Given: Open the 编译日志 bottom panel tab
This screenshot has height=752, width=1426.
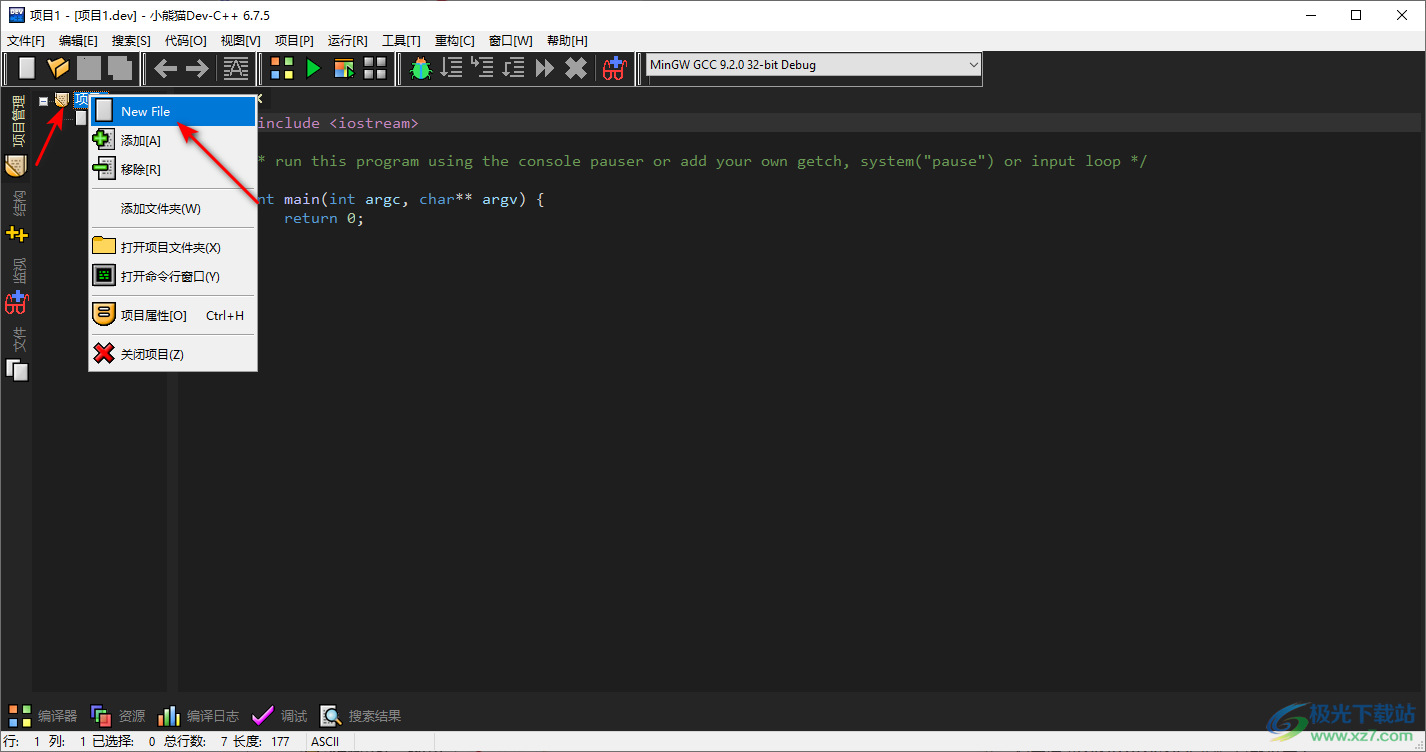Looking at the screenshot, I should coord(199,716).
